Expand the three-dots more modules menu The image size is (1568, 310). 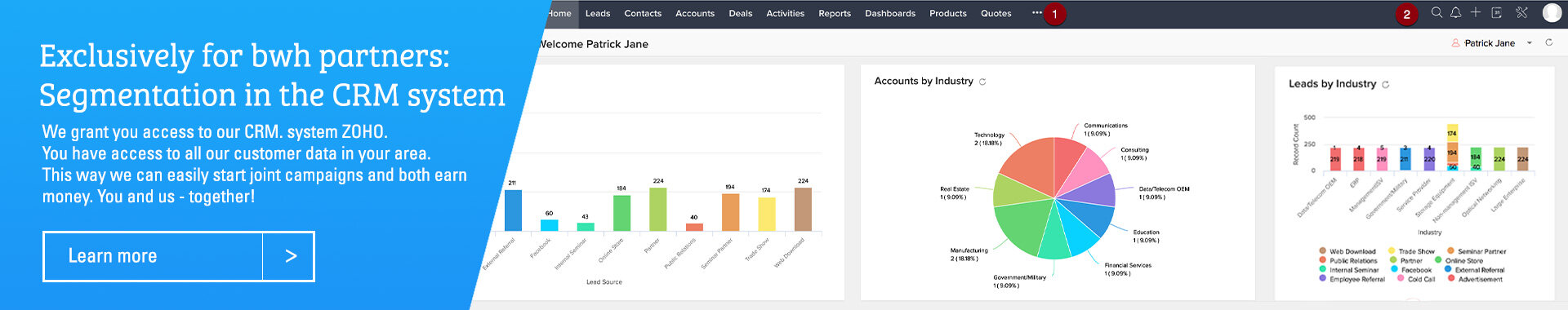(1036, 13)
